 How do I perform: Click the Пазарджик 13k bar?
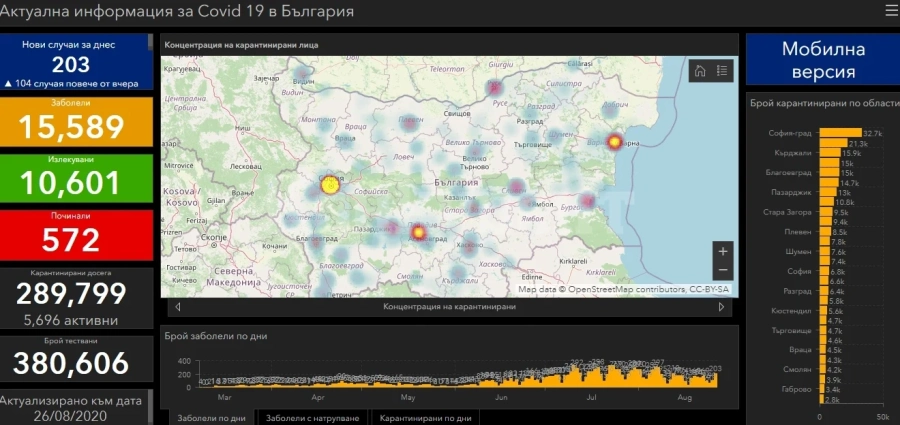pos(828,192)
